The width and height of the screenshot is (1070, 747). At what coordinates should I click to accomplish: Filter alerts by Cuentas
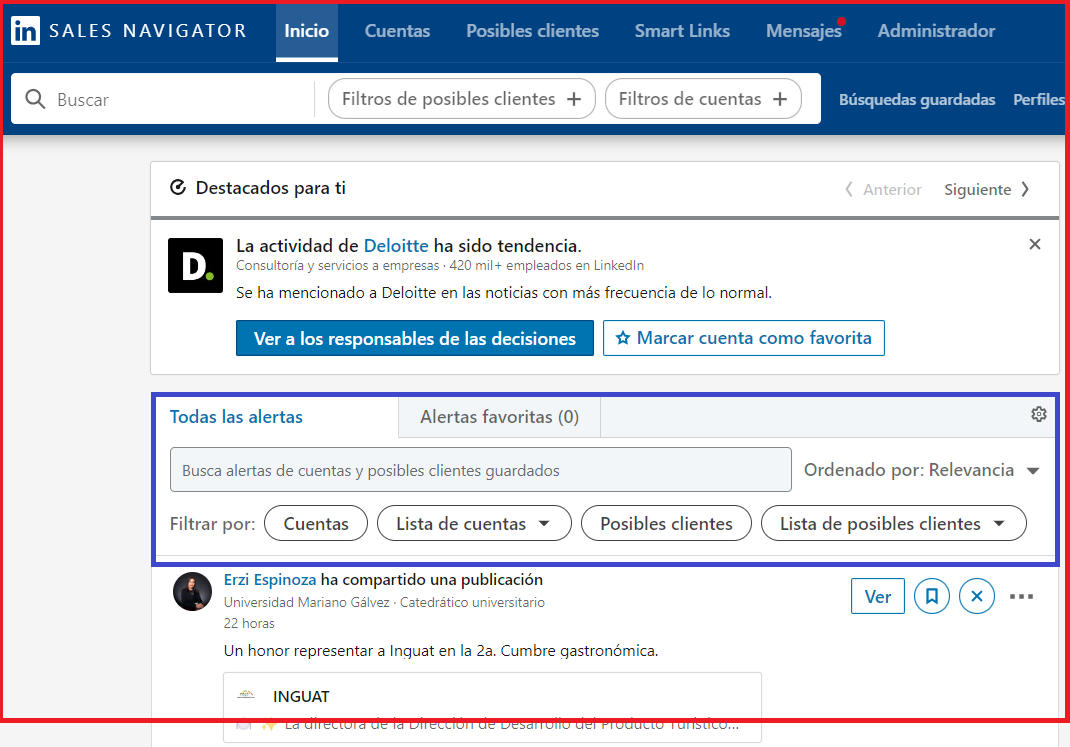tap(316, 523)
